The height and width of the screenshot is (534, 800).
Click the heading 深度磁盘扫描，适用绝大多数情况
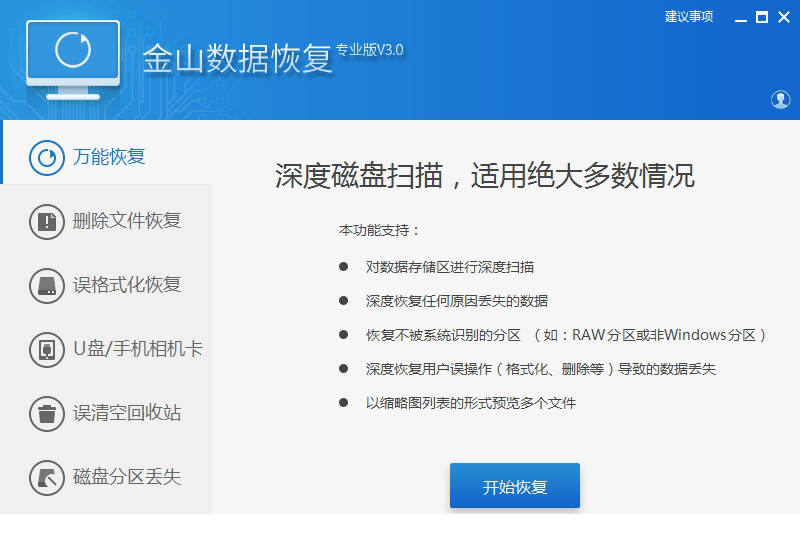(485, 176)
